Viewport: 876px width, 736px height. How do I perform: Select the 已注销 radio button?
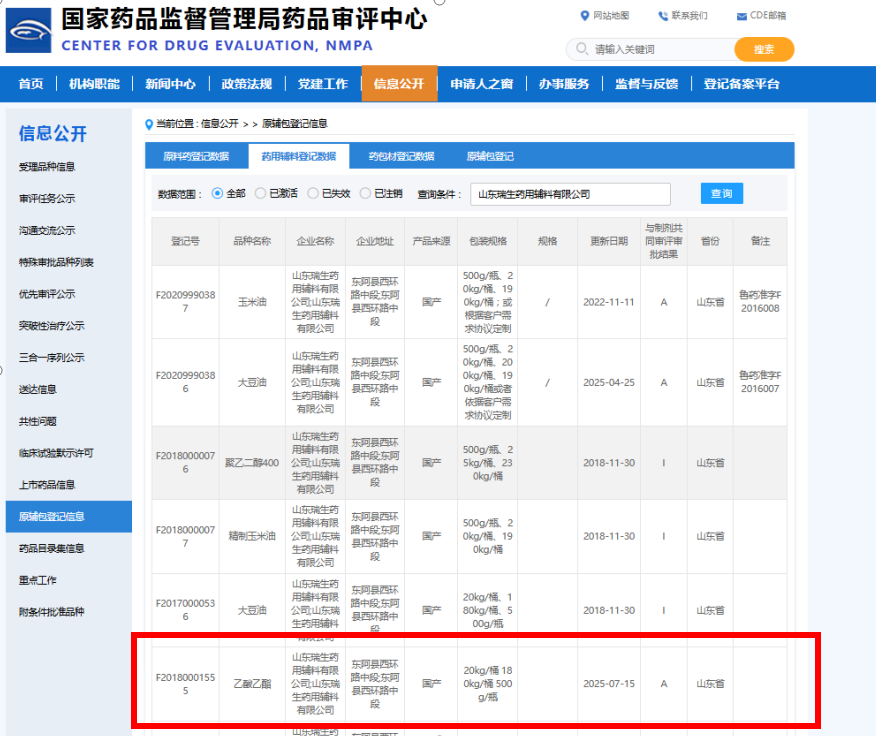[365, 193]
